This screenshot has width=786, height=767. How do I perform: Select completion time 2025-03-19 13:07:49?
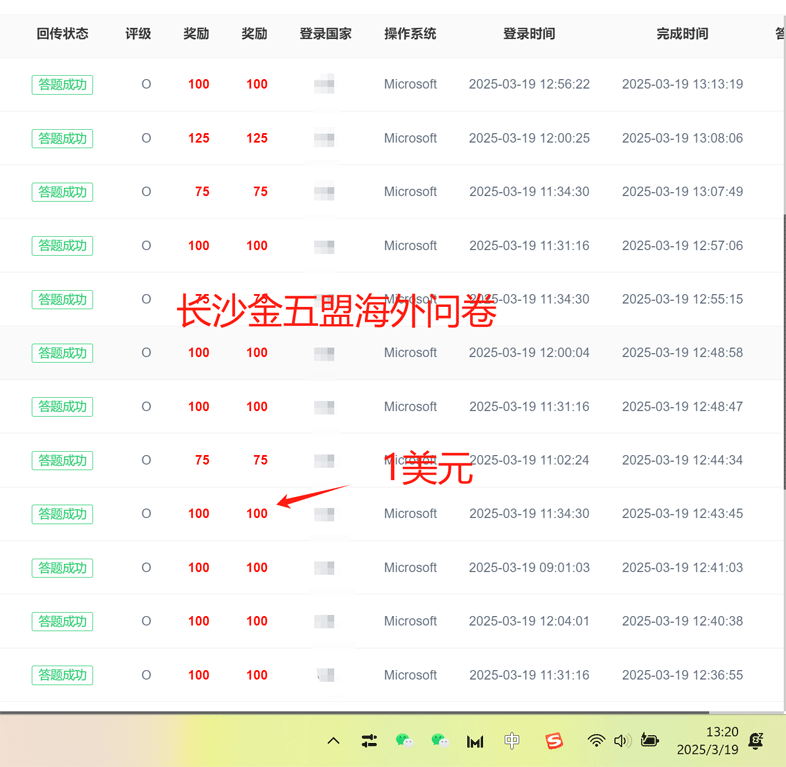point(682,191)
